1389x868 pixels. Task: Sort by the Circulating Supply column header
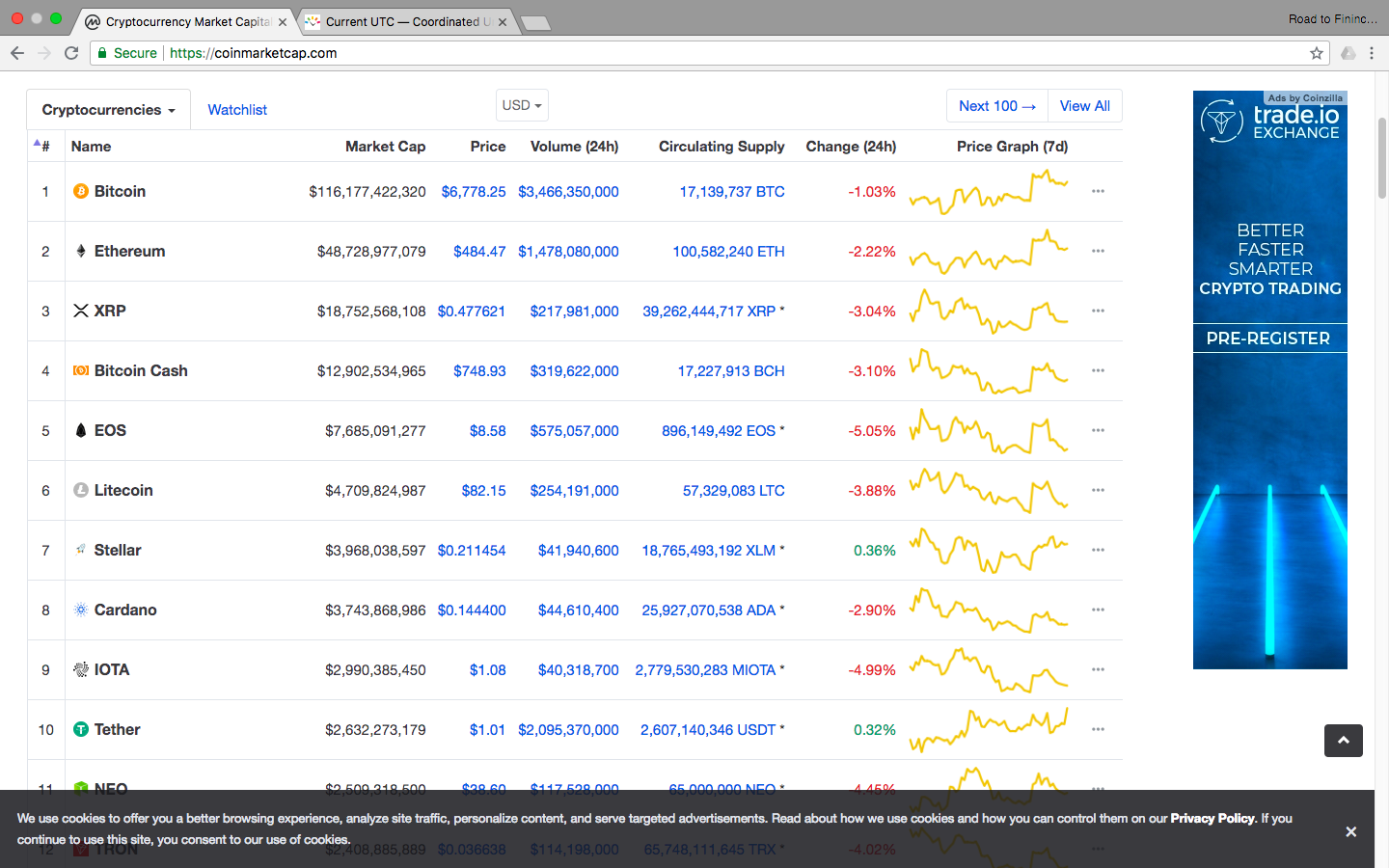click(x=722, y=146)
